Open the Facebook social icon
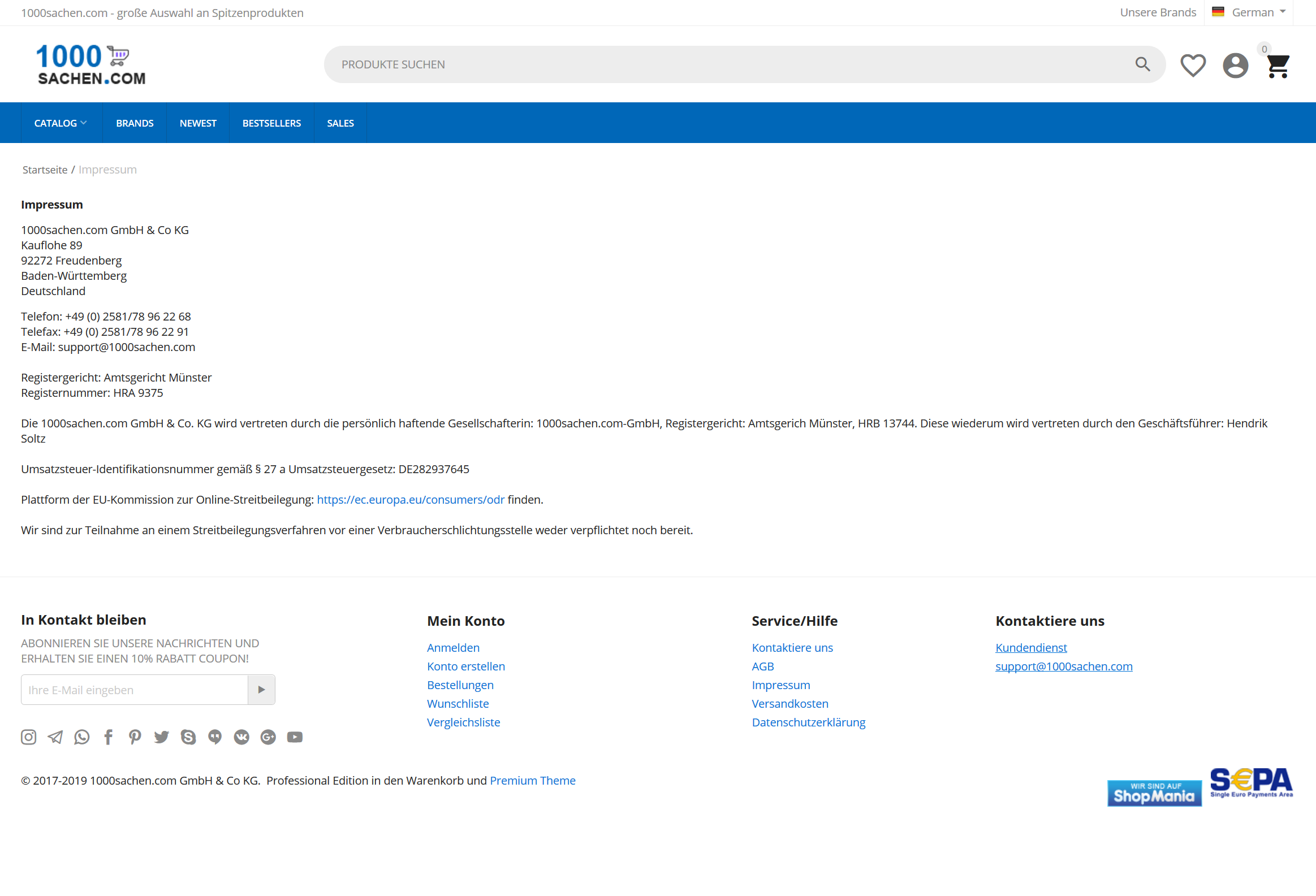Viewport: 1316px width, 896px height. pos(108,737)
